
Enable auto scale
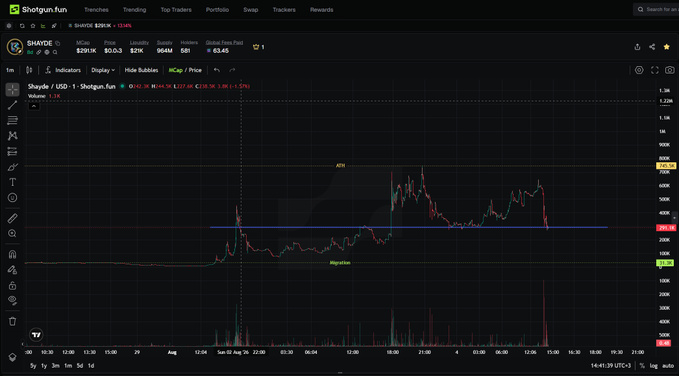pyautogui.click(x=667, y=366)
